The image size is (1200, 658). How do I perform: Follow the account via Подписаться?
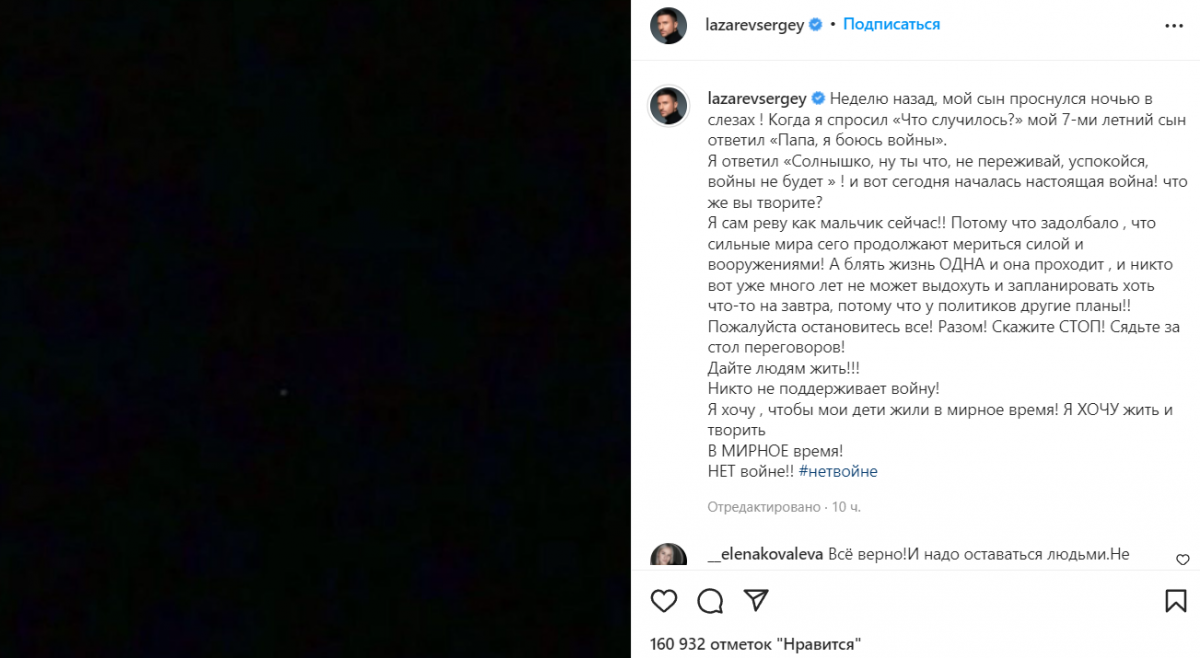point(891,24)
